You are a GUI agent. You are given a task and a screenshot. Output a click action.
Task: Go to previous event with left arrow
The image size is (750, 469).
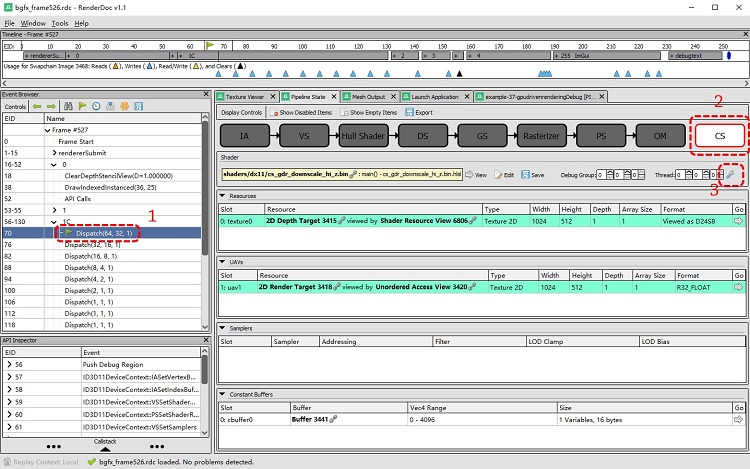click(x=37, y=106)
